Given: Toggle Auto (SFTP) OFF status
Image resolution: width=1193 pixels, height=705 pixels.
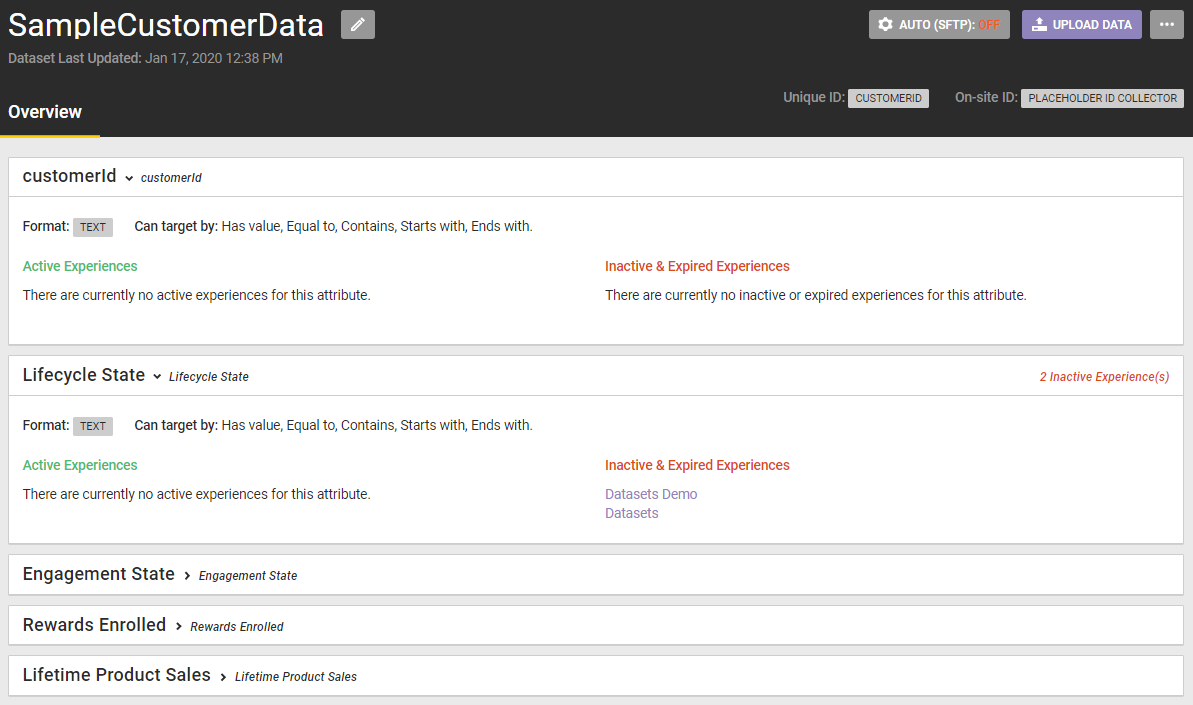Looking at the screenshot, I should (989, 25).
